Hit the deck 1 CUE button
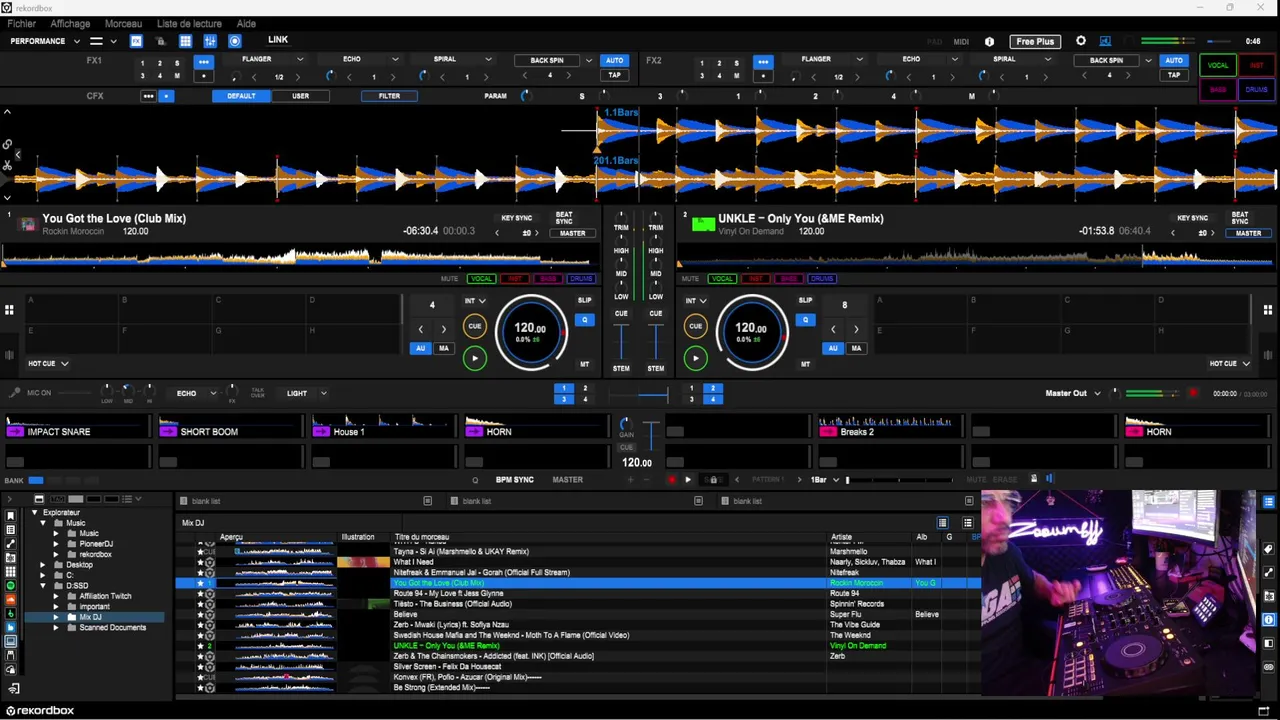This screenshot has height=720, width=1280. [x=475, y=326]
